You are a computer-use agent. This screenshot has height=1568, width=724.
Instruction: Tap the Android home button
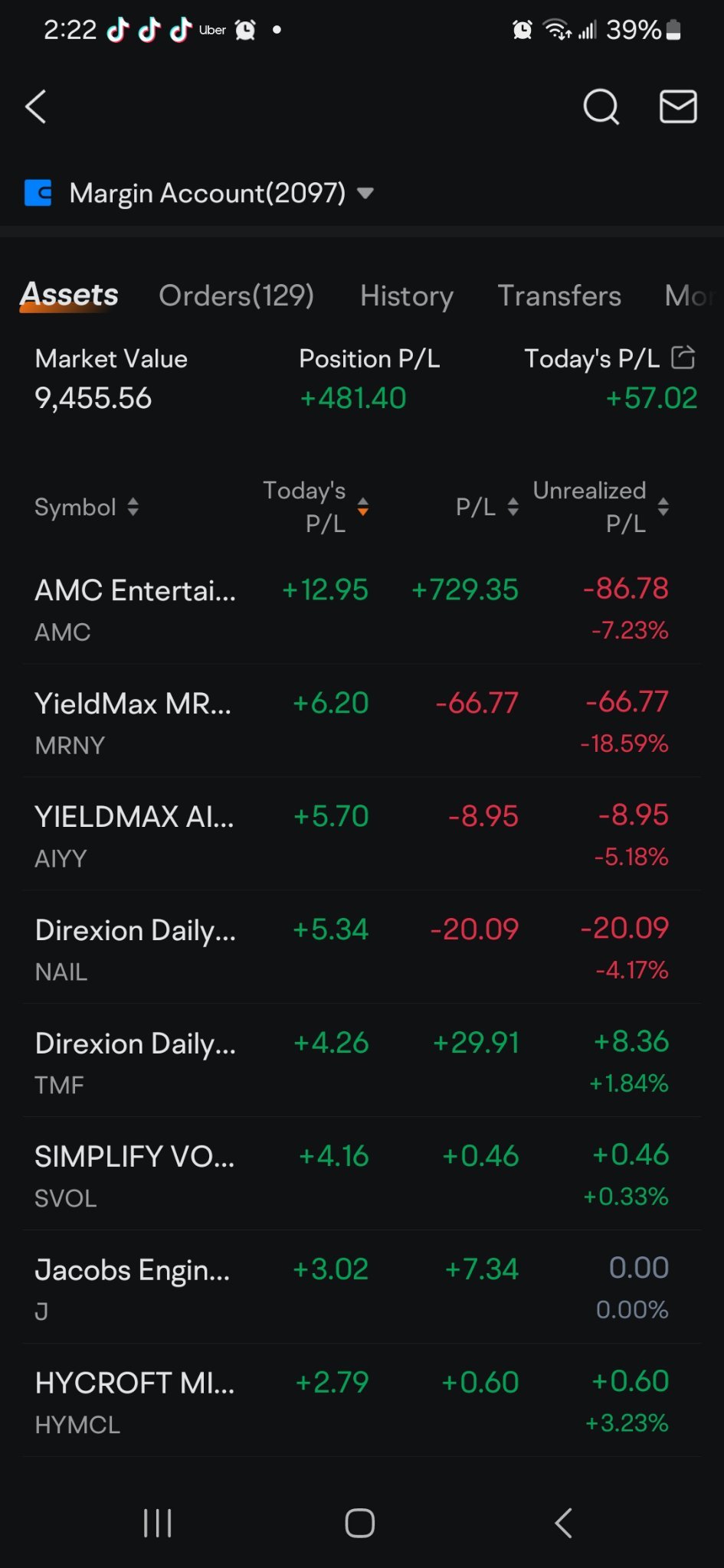360,1523
